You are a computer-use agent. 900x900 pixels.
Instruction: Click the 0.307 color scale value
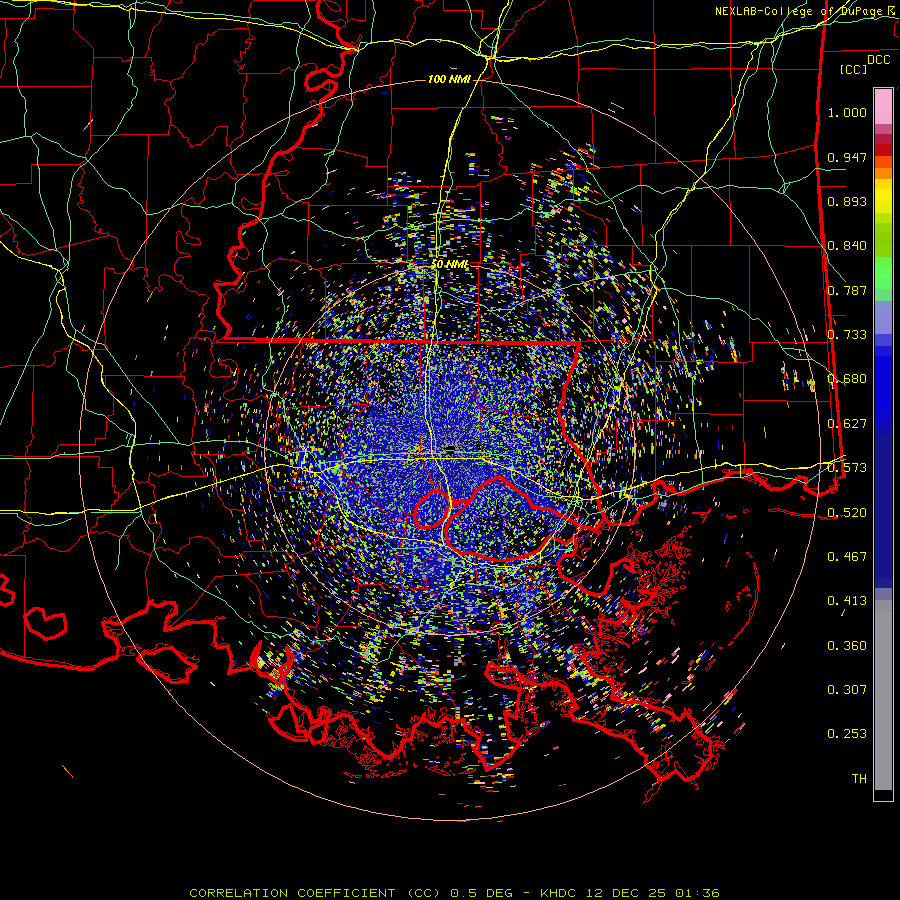coord(847,690)
